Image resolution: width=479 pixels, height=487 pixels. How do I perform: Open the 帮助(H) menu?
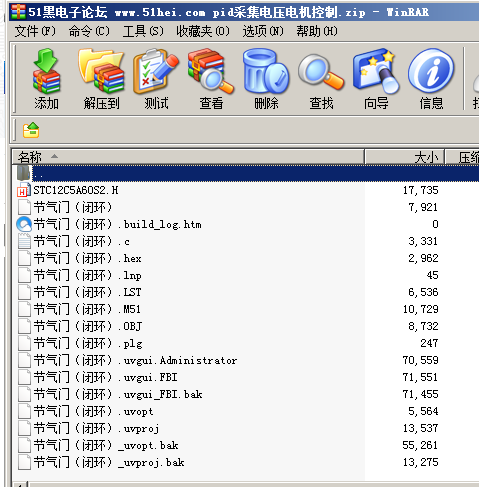[317, 31]
